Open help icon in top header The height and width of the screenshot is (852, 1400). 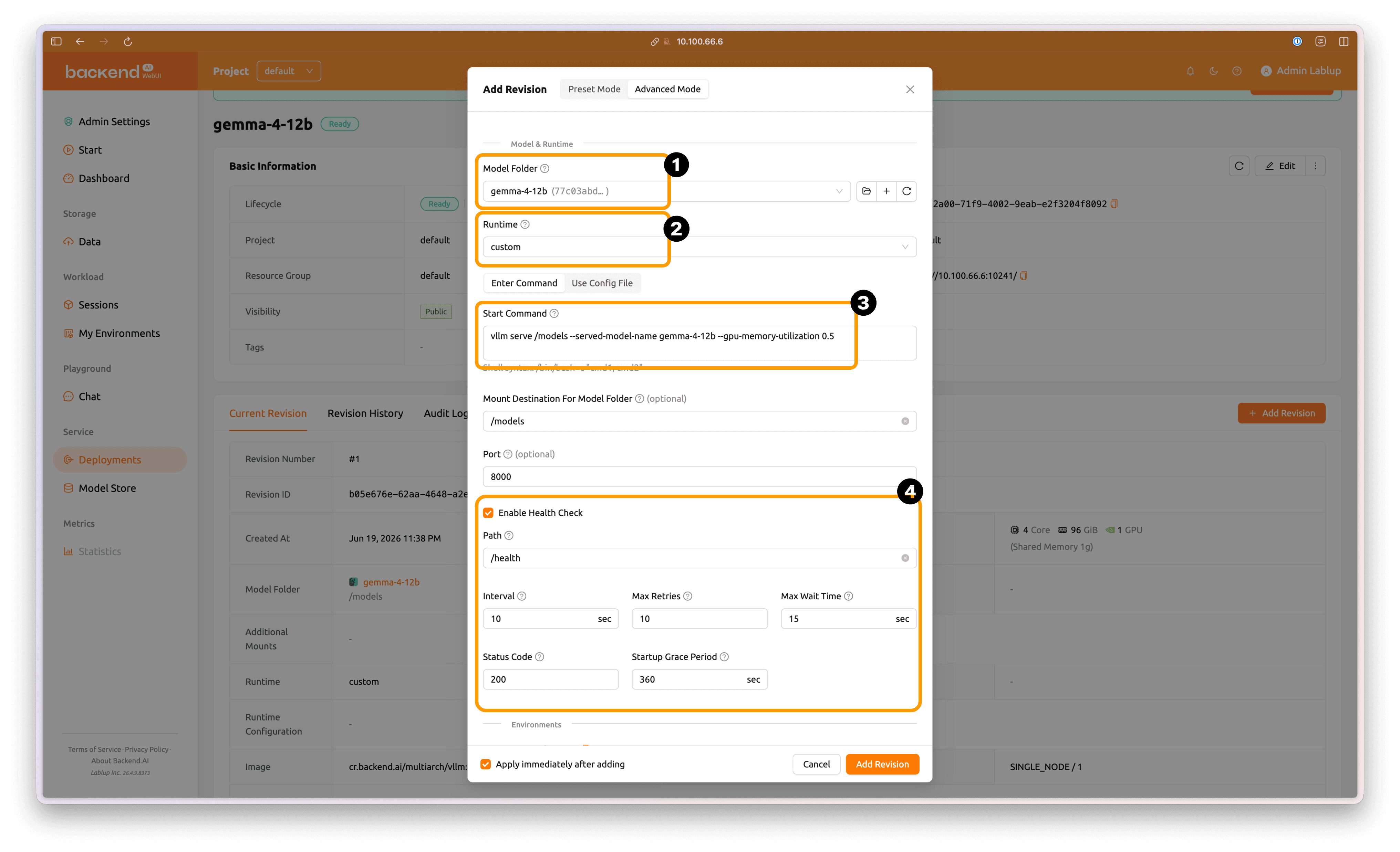pos(1237,71)
